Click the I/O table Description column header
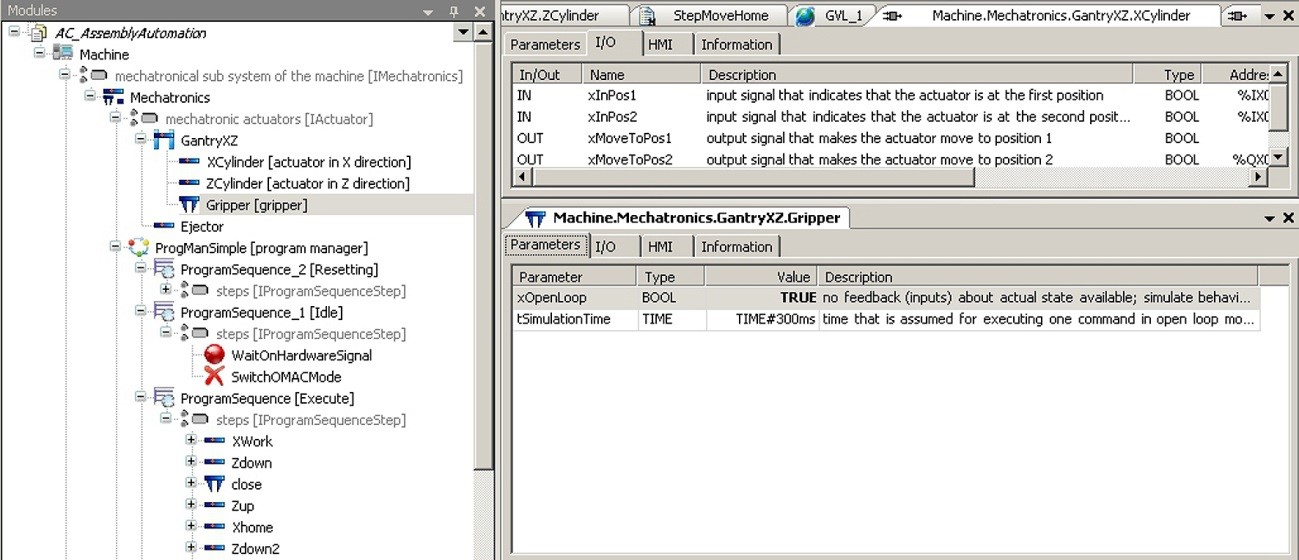 point(915,74)
